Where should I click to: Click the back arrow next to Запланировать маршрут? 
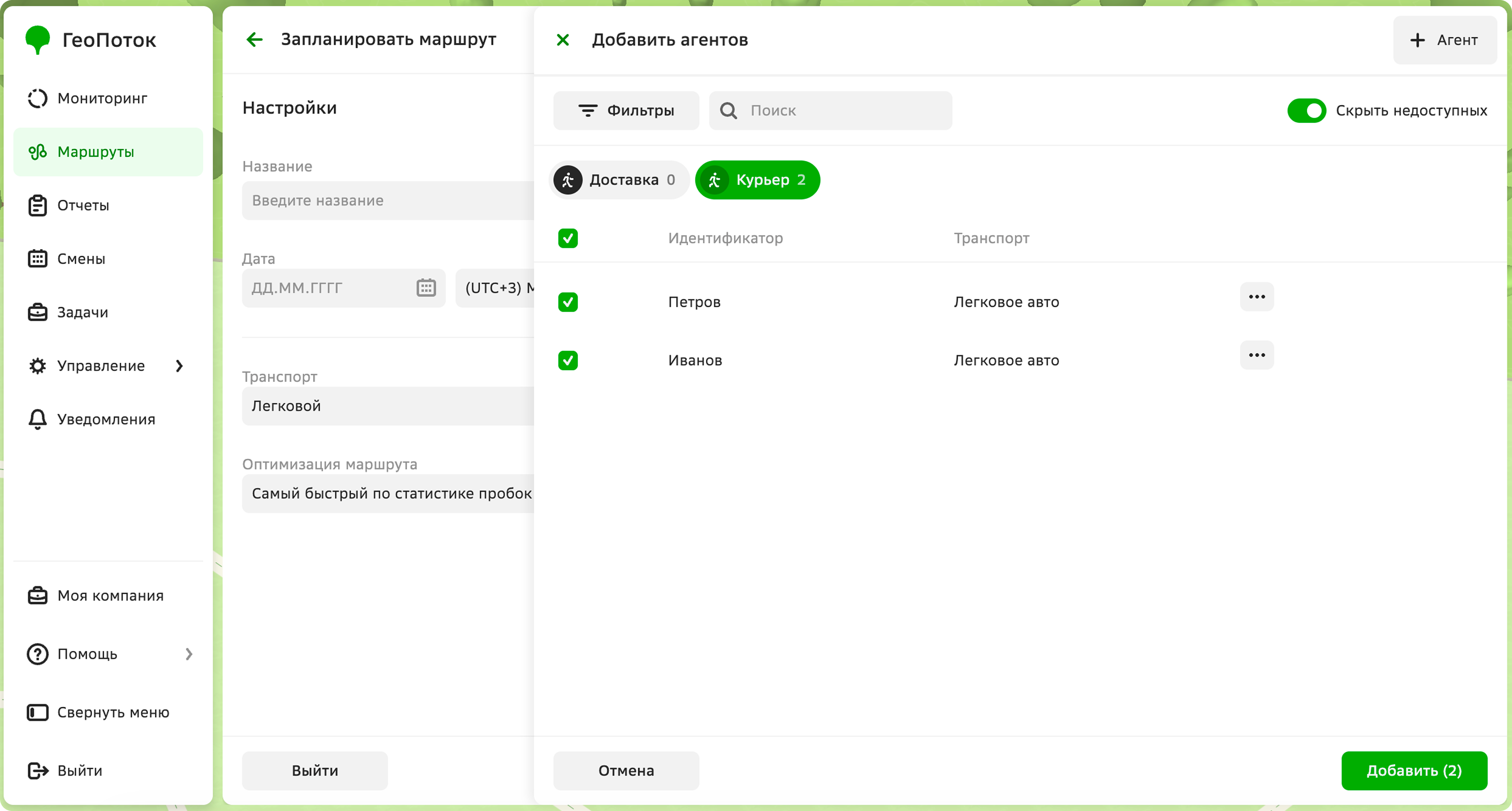point(254,39)
